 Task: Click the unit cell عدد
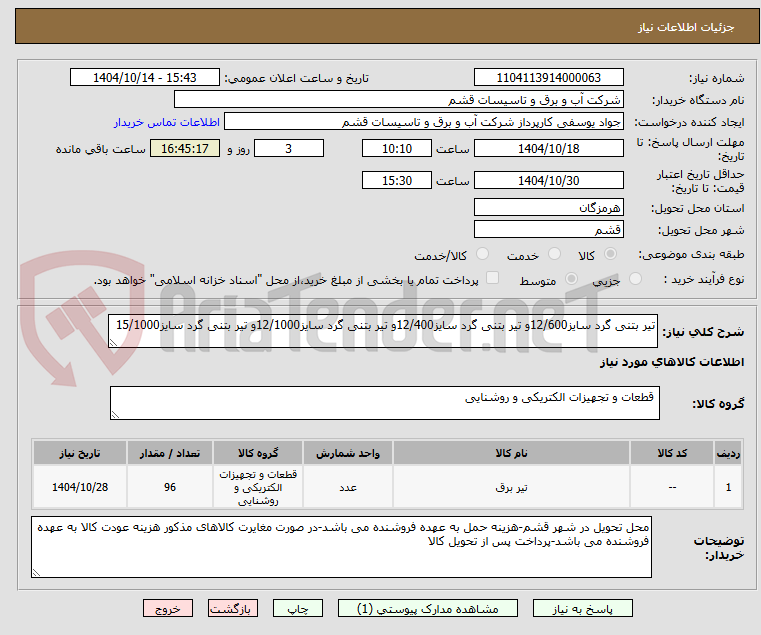point(348,487)
